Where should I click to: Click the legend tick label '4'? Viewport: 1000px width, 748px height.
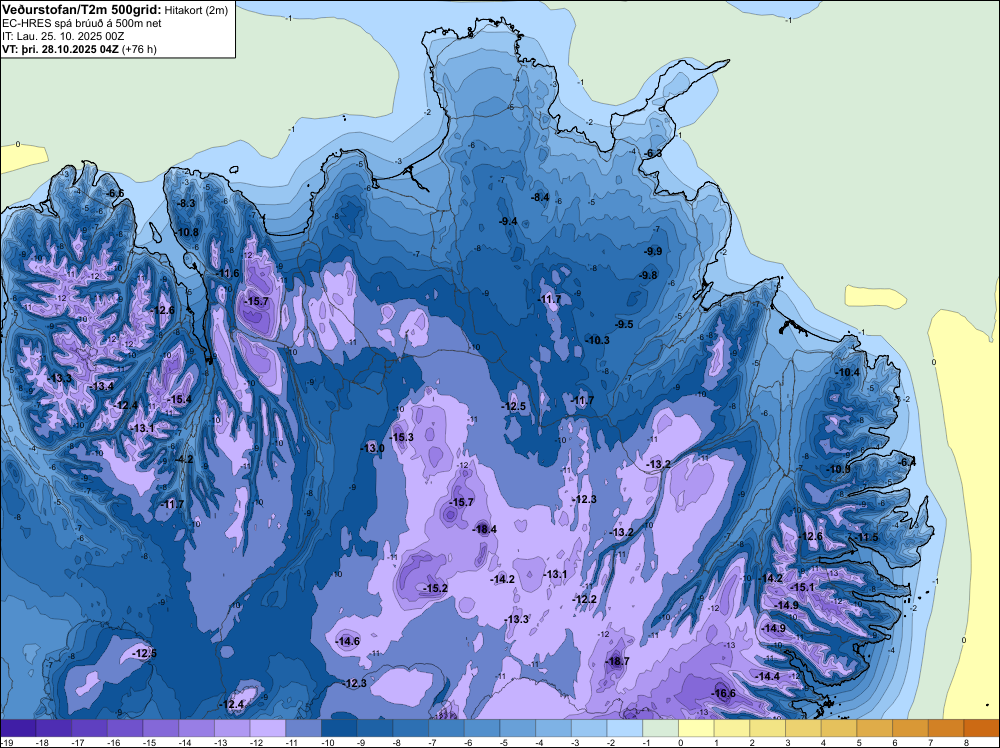tap(824, 742)
